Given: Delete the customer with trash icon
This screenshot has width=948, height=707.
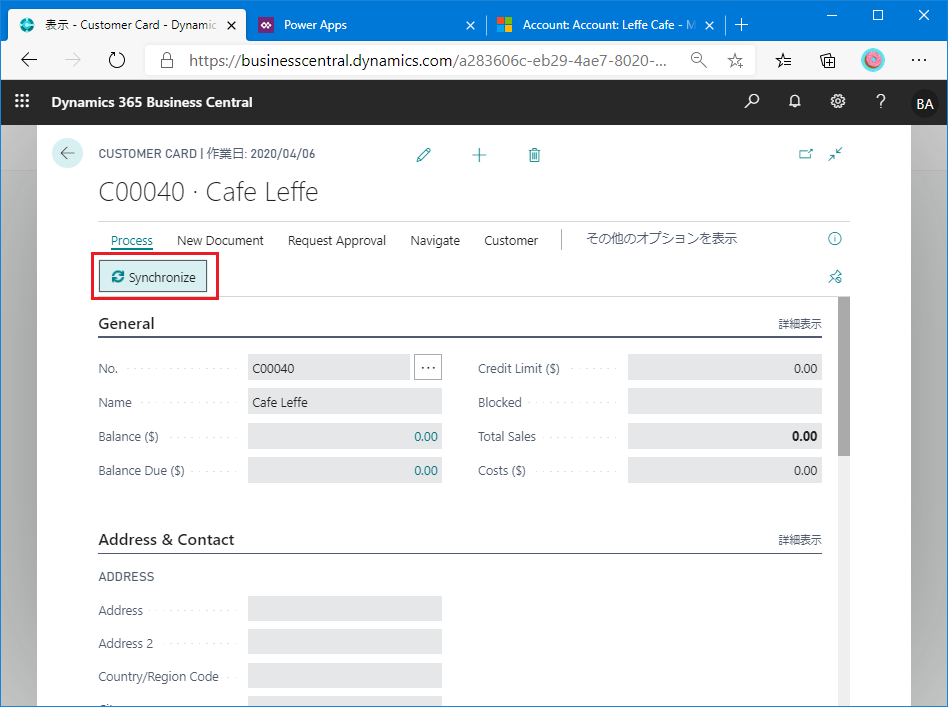Looking at the screenshot, I should (534, 155).
